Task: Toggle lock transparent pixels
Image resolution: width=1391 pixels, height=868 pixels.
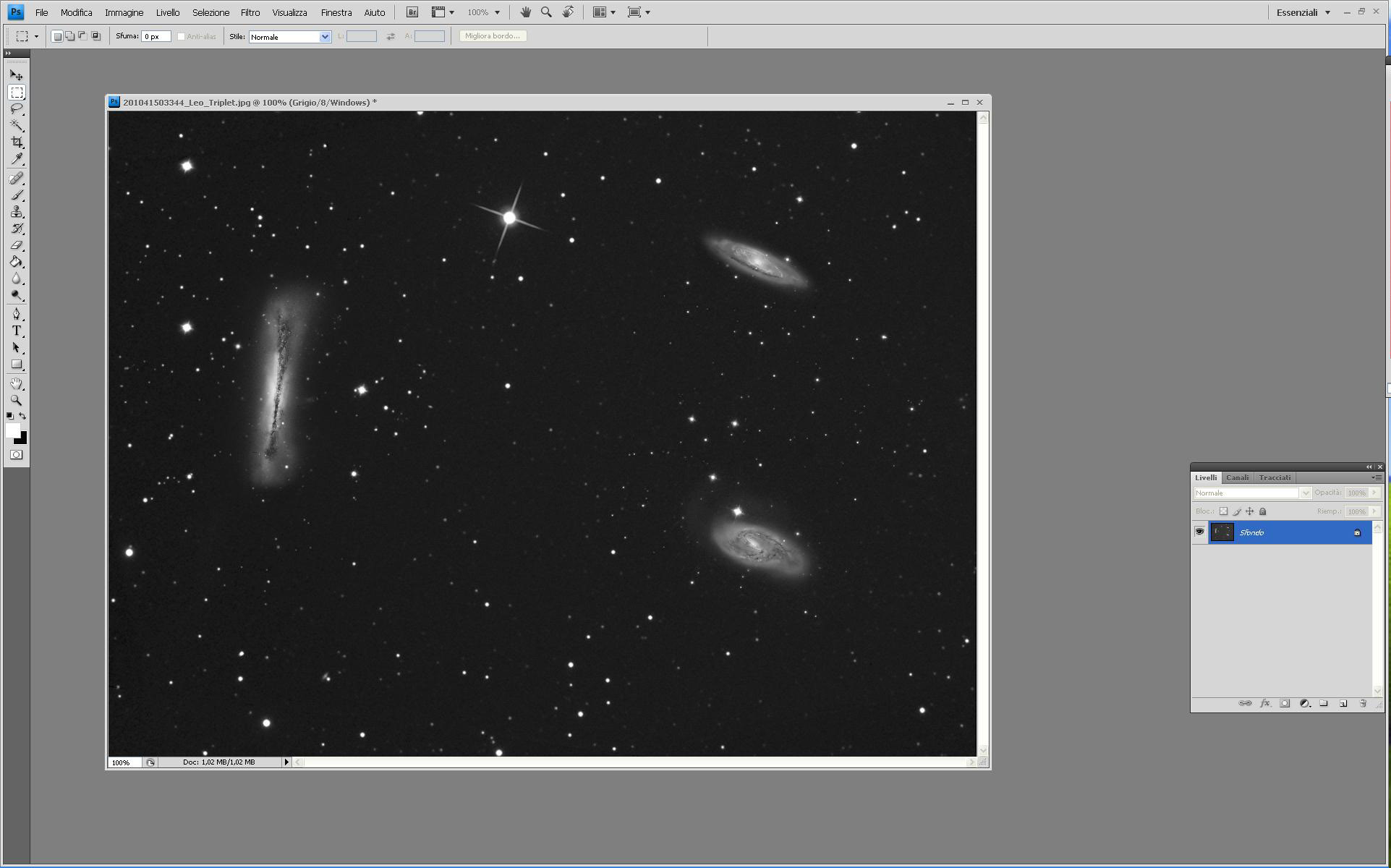Action: point(1223,511)
